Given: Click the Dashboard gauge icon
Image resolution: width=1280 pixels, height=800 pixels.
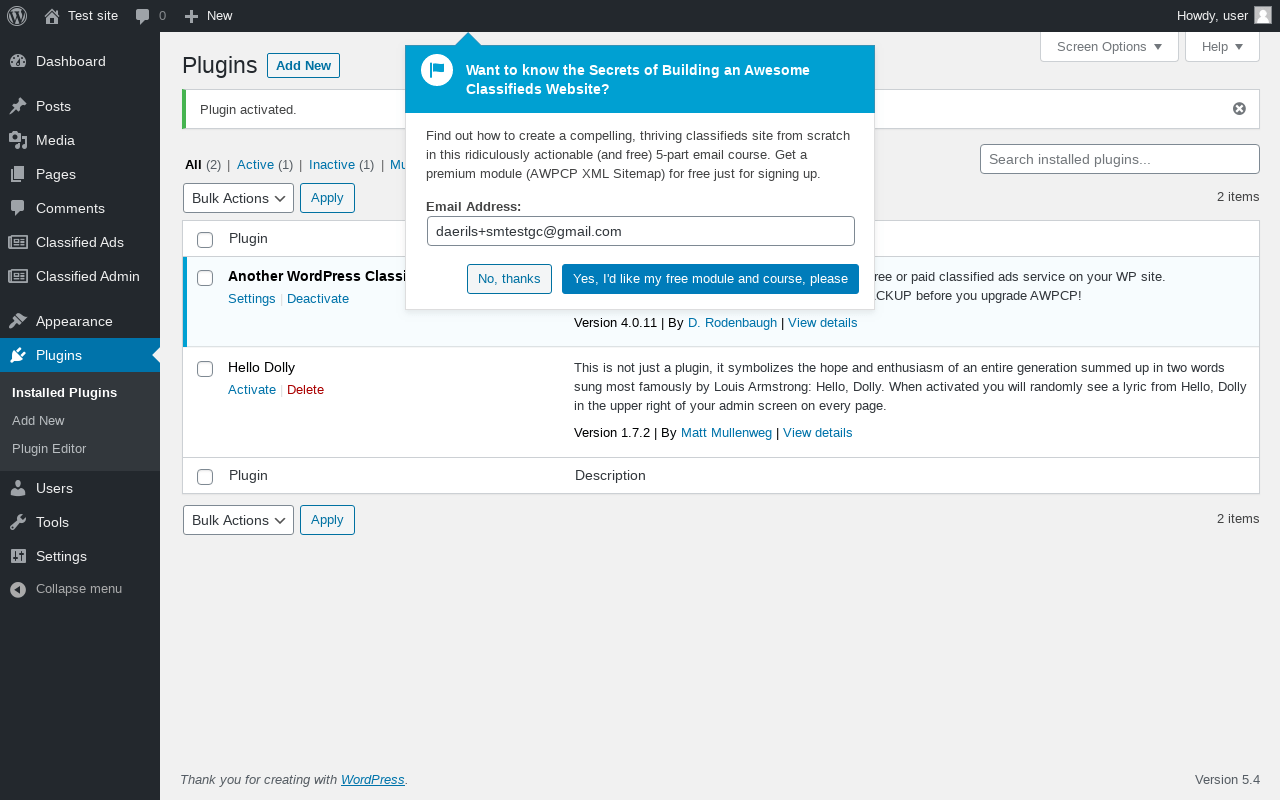Looking at the screenshot, I should (x=18, y=61).
